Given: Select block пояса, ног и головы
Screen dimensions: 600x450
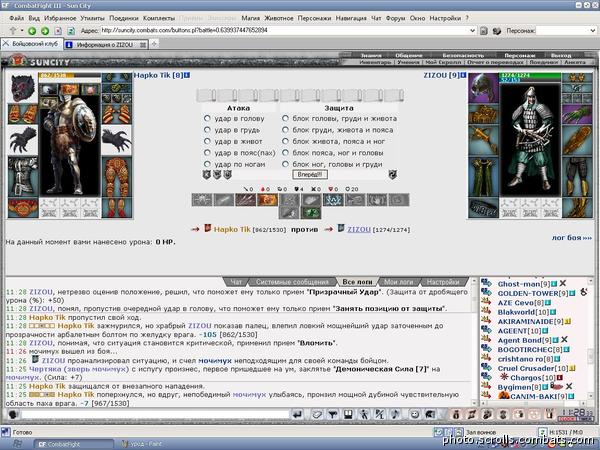Looking at the screenshot, I should coord(285,153).
